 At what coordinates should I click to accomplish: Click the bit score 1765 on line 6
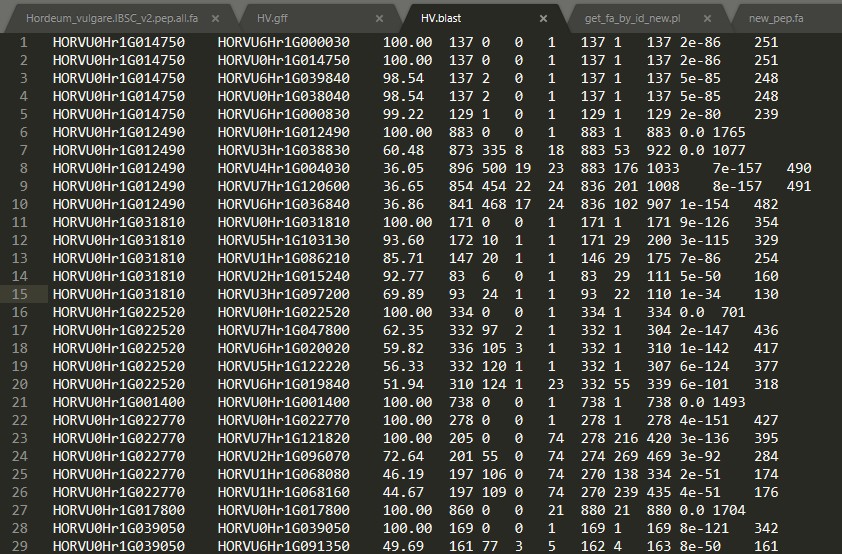729,132
